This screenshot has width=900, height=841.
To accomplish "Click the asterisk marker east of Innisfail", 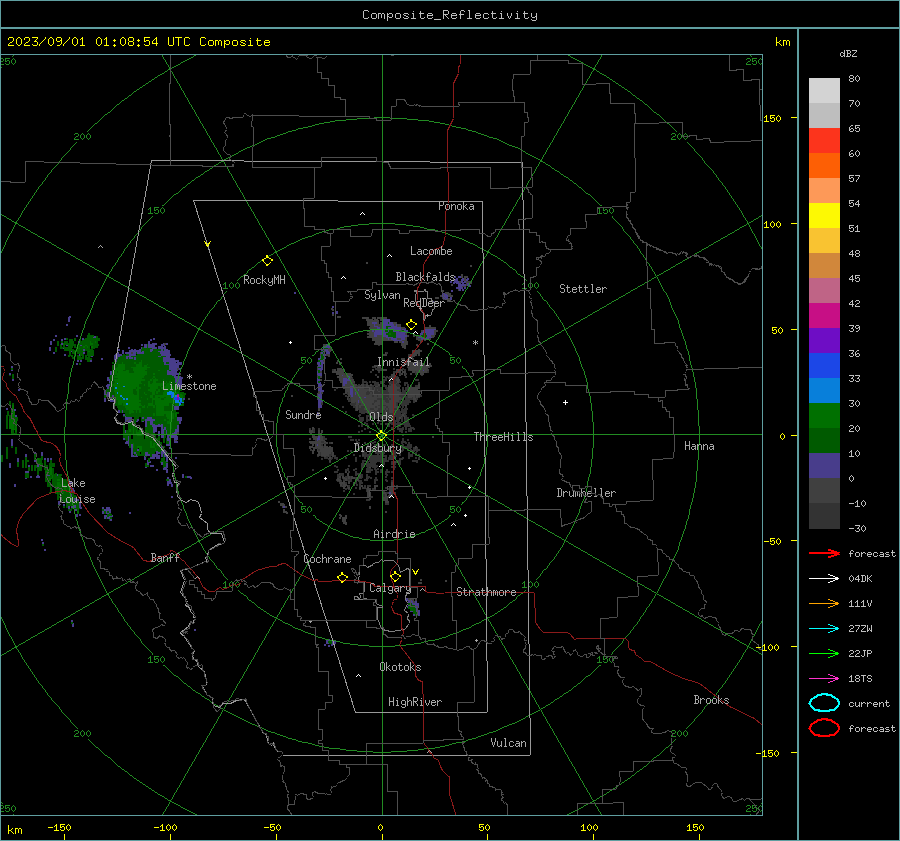I will point(475,343).
